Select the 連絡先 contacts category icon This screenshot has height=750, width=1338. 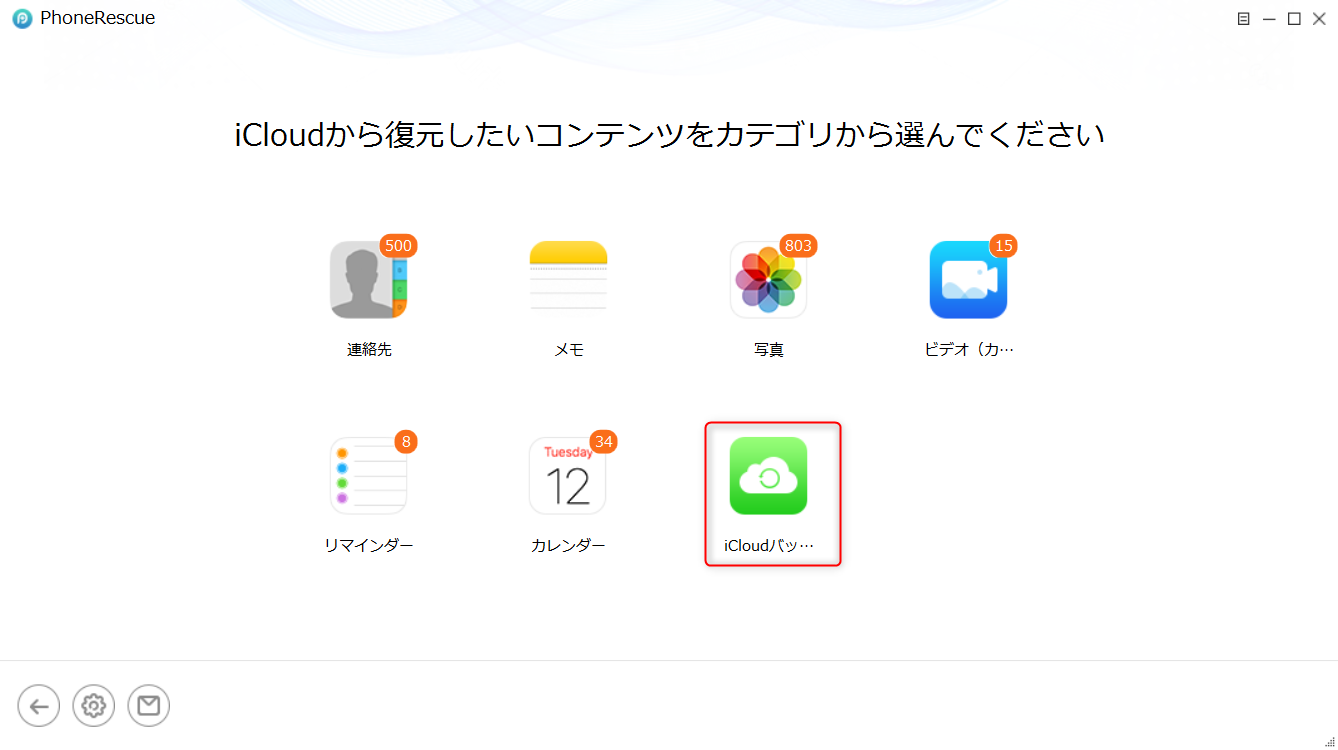point(368,280)
